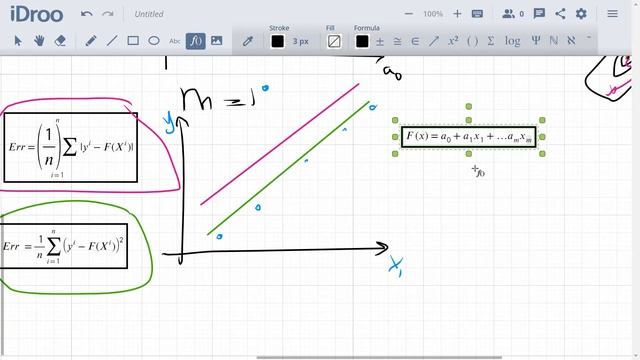The height and width of the screenshot is (360, 640).
Task: Open the sigma summation formula group
Action: [491, 41]
